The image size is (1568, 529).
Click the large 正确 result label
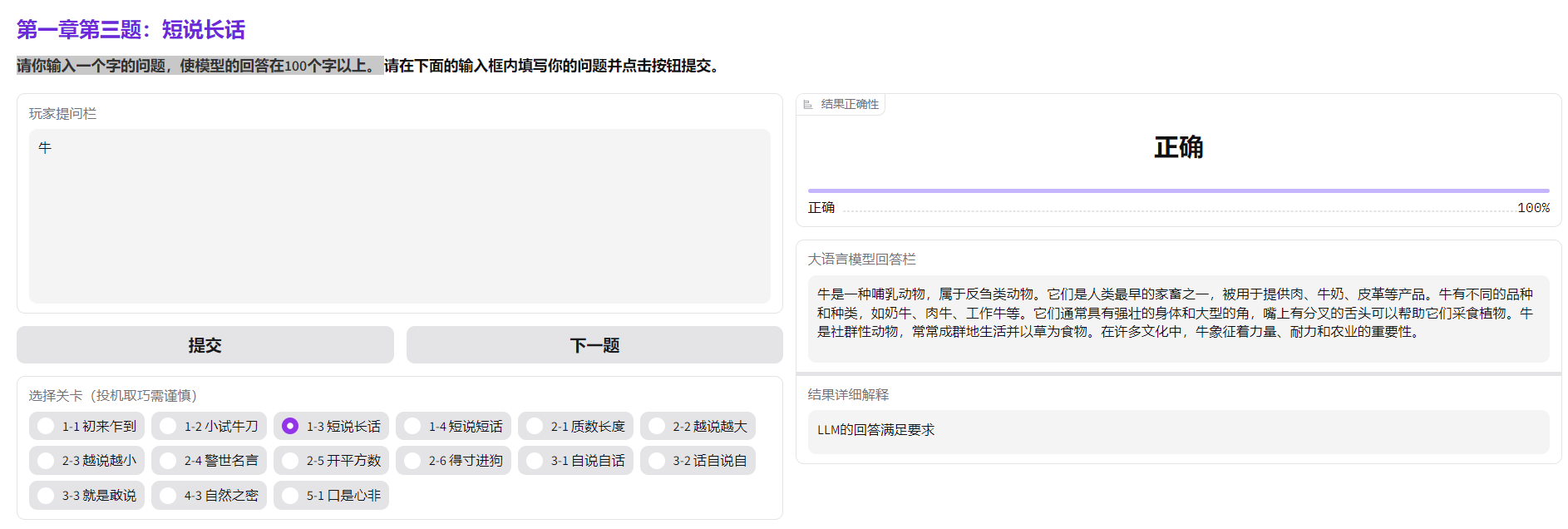(x=1179, y=147)
